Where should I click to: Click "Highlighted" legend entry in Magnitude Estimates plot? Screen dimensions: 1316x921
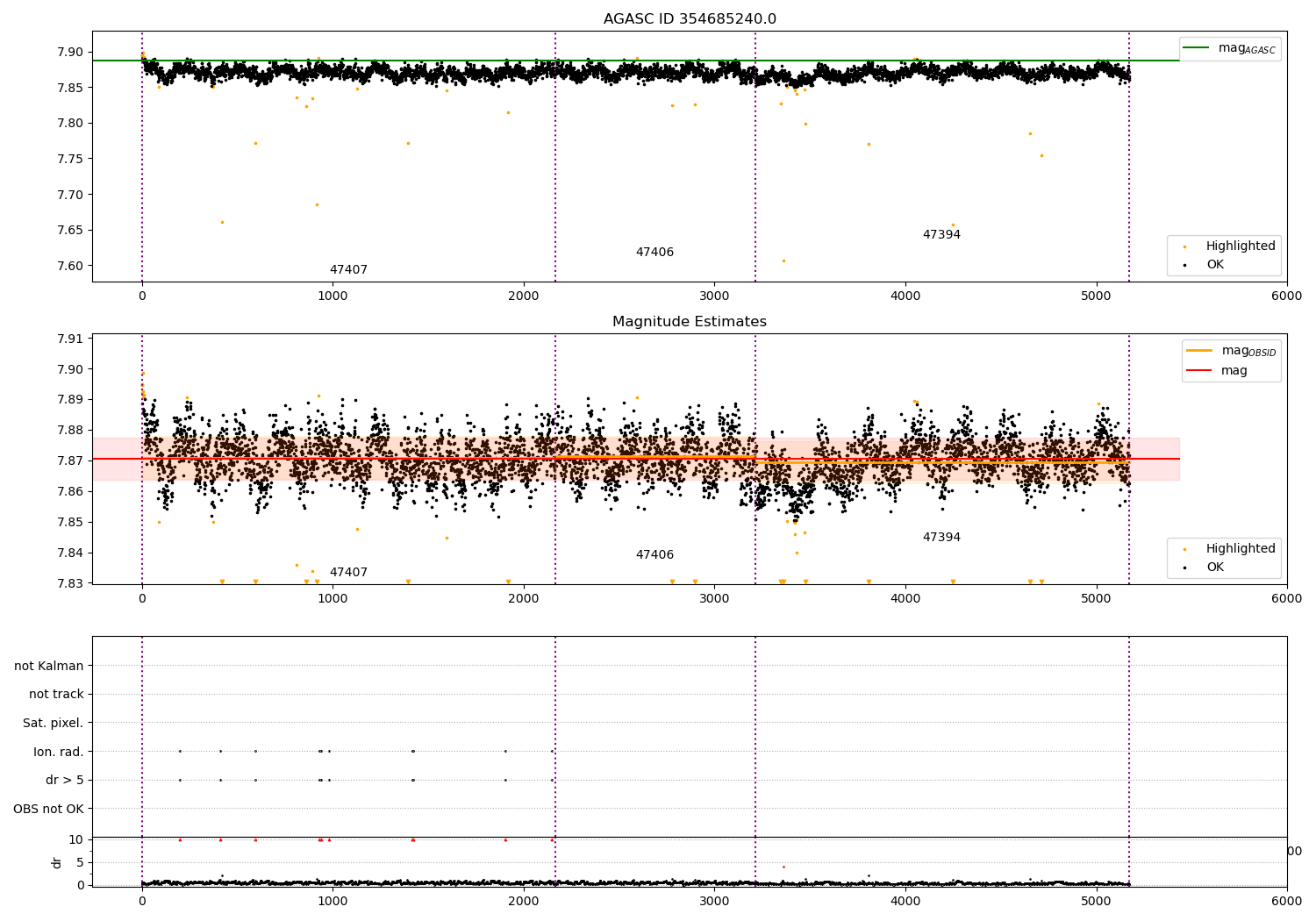(x=1241, y=549)
